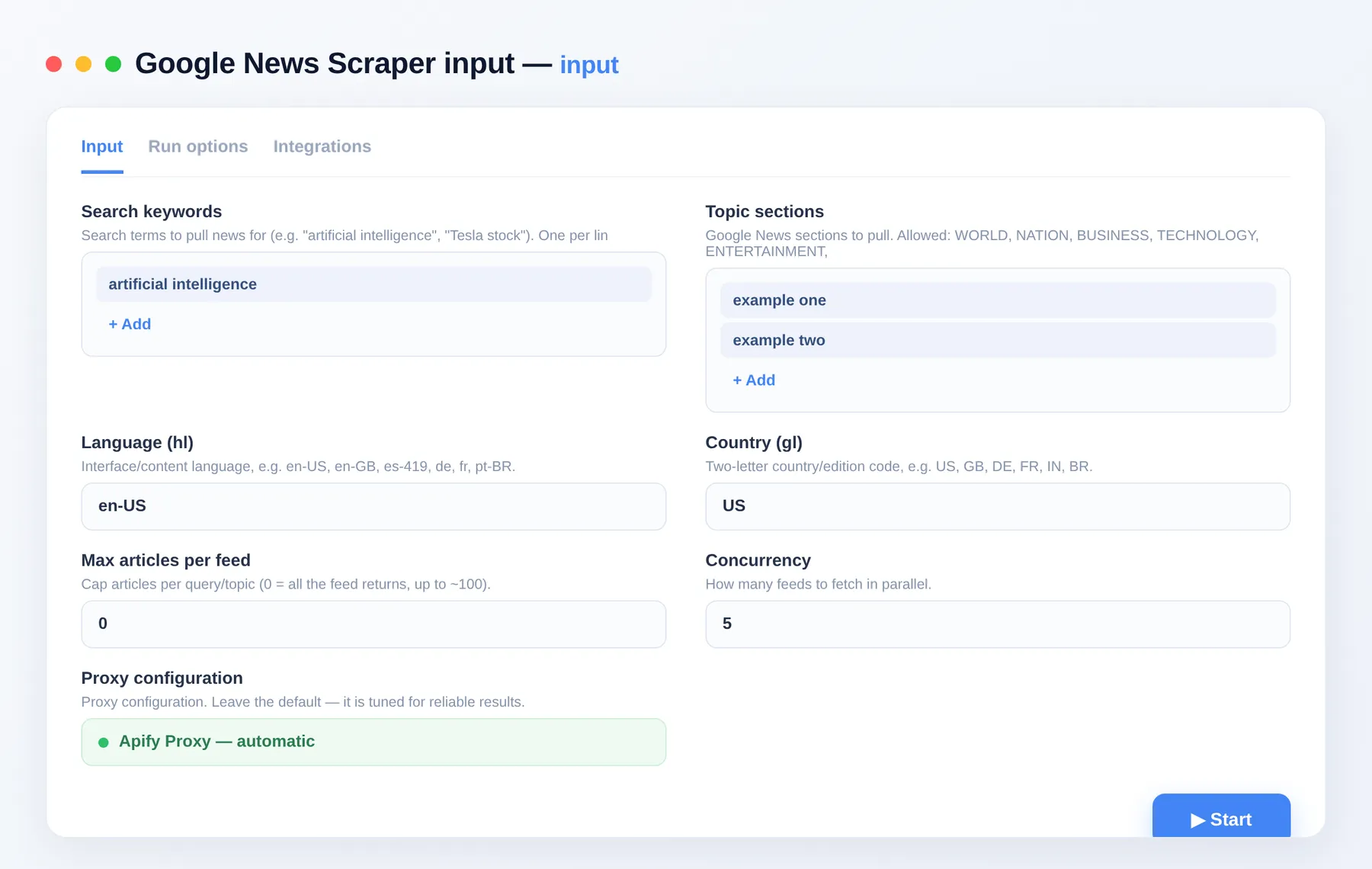The height and width of the screenshot is (869, 1372).
Task: Open the Apify Proxy automatic configuration
Action: click(x=373, y=742)
